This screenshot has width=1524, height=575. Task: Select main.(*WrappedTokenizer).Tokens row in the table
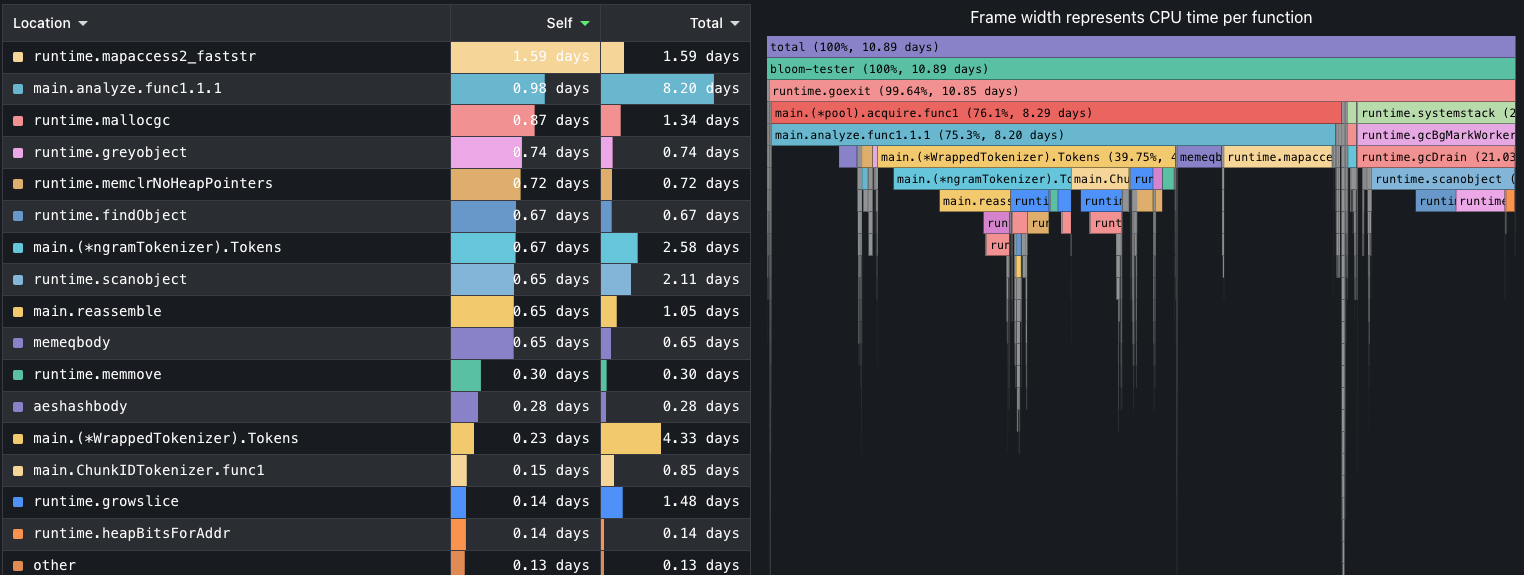[376, 439]
